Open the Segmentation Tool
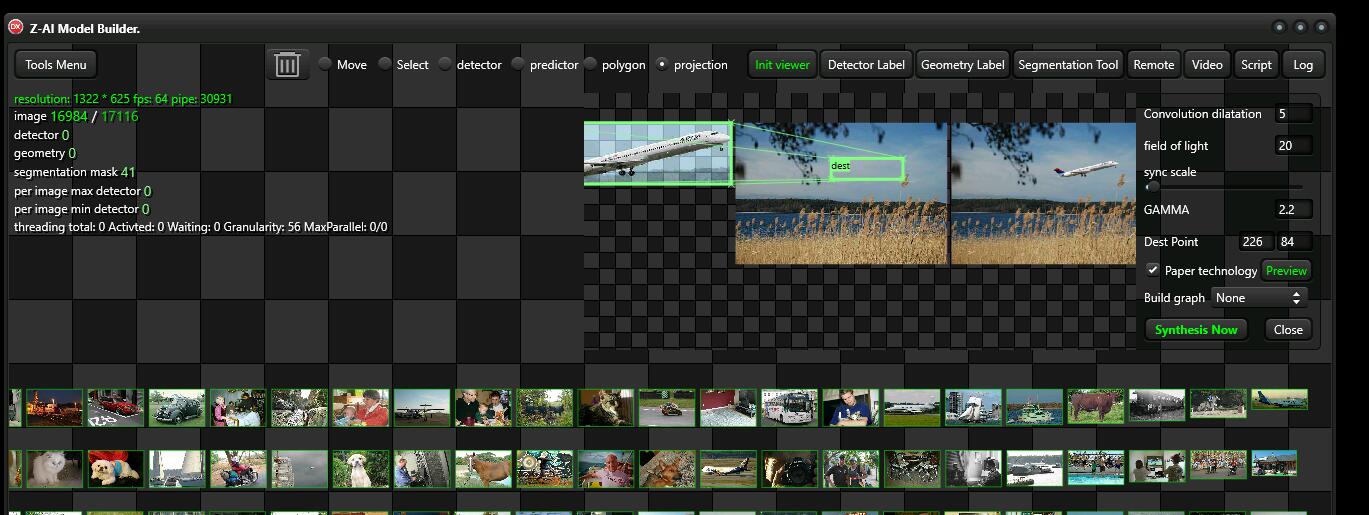 [x=1068, y=64]
